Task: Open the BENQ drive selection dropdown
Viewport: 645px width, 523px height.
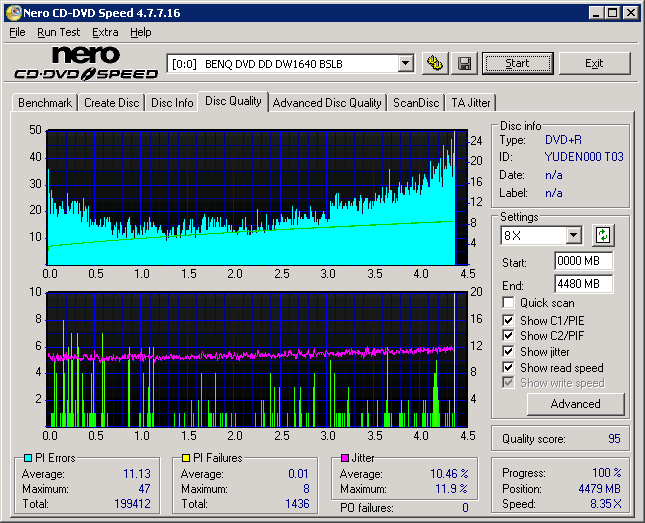Action: tap(405, 63)
